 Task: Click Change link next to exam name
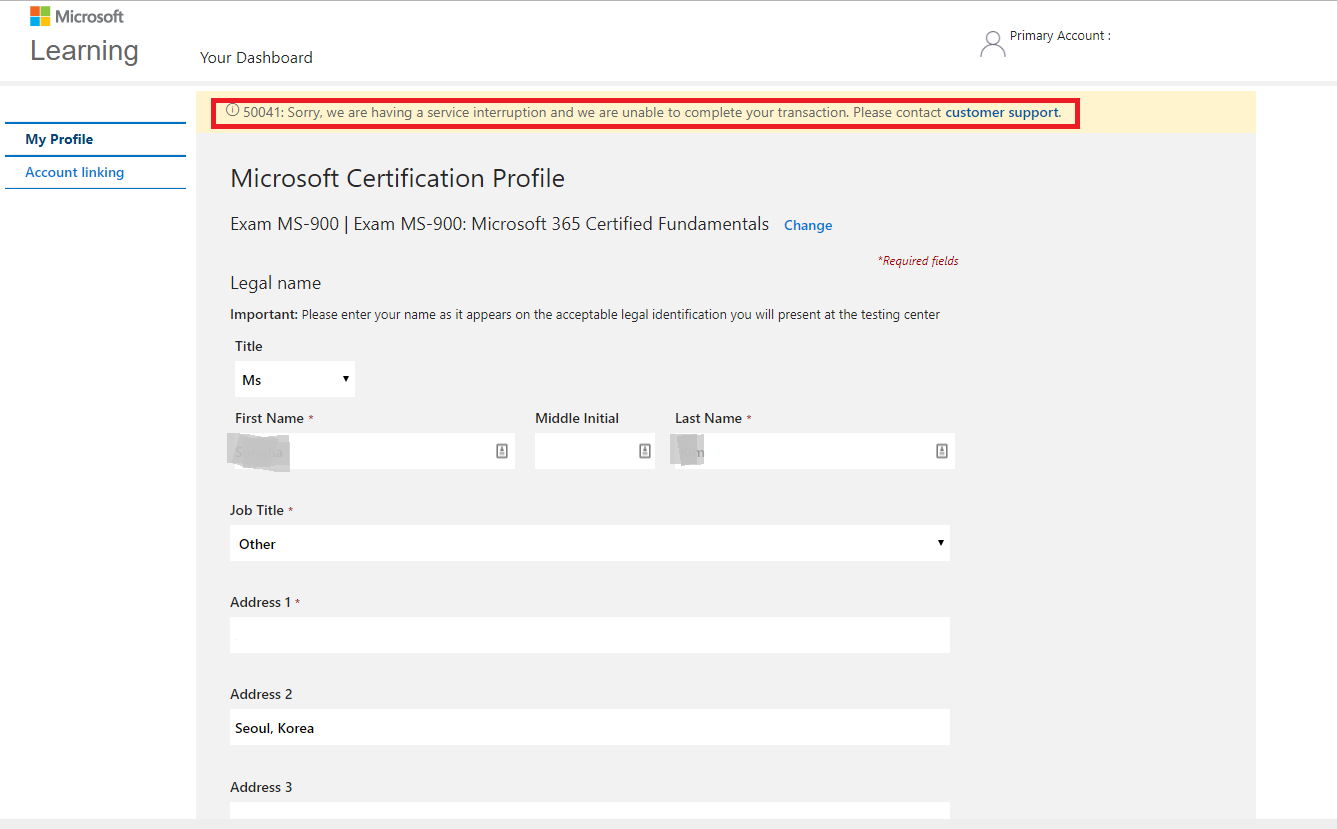808,225
